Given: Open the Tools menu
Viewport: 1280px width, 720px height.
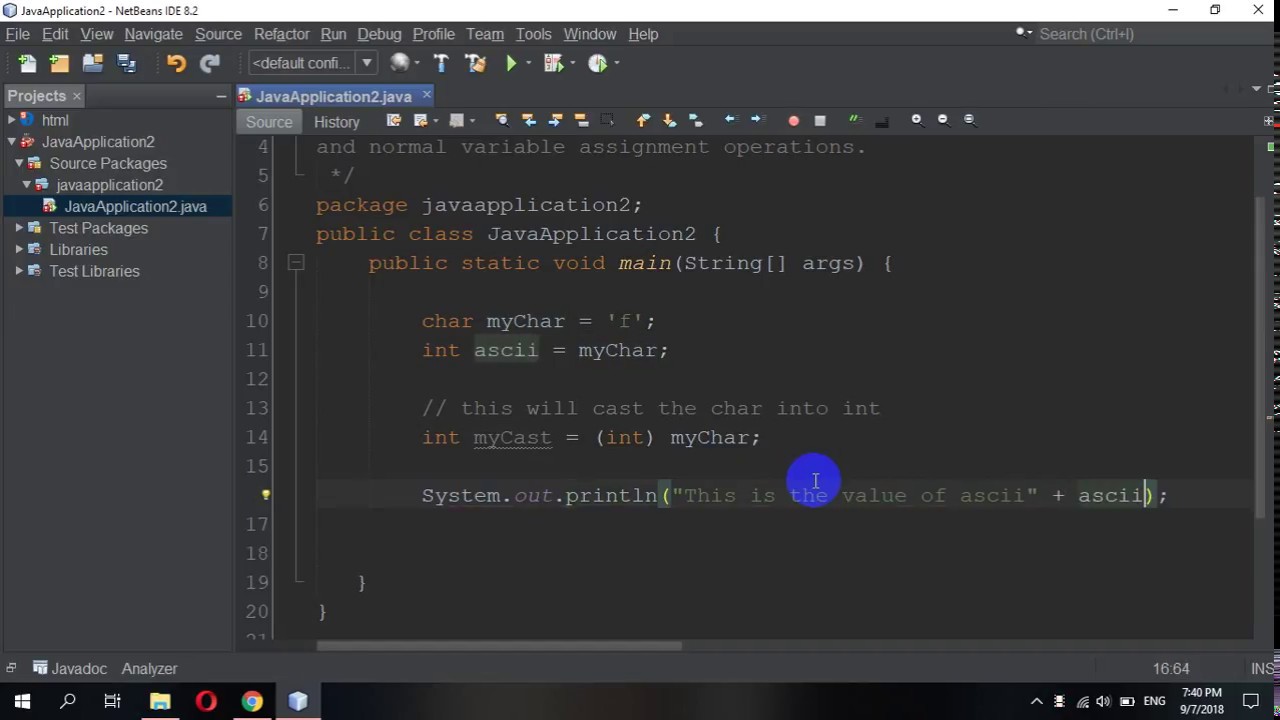Looking at the screenshot, I should (533, 34).
